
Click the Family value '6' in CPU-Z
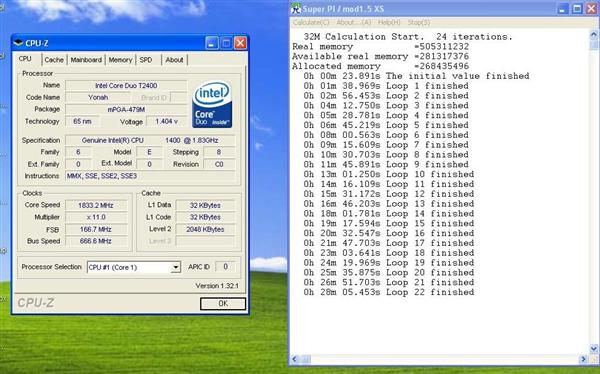[x=78, y=152]
